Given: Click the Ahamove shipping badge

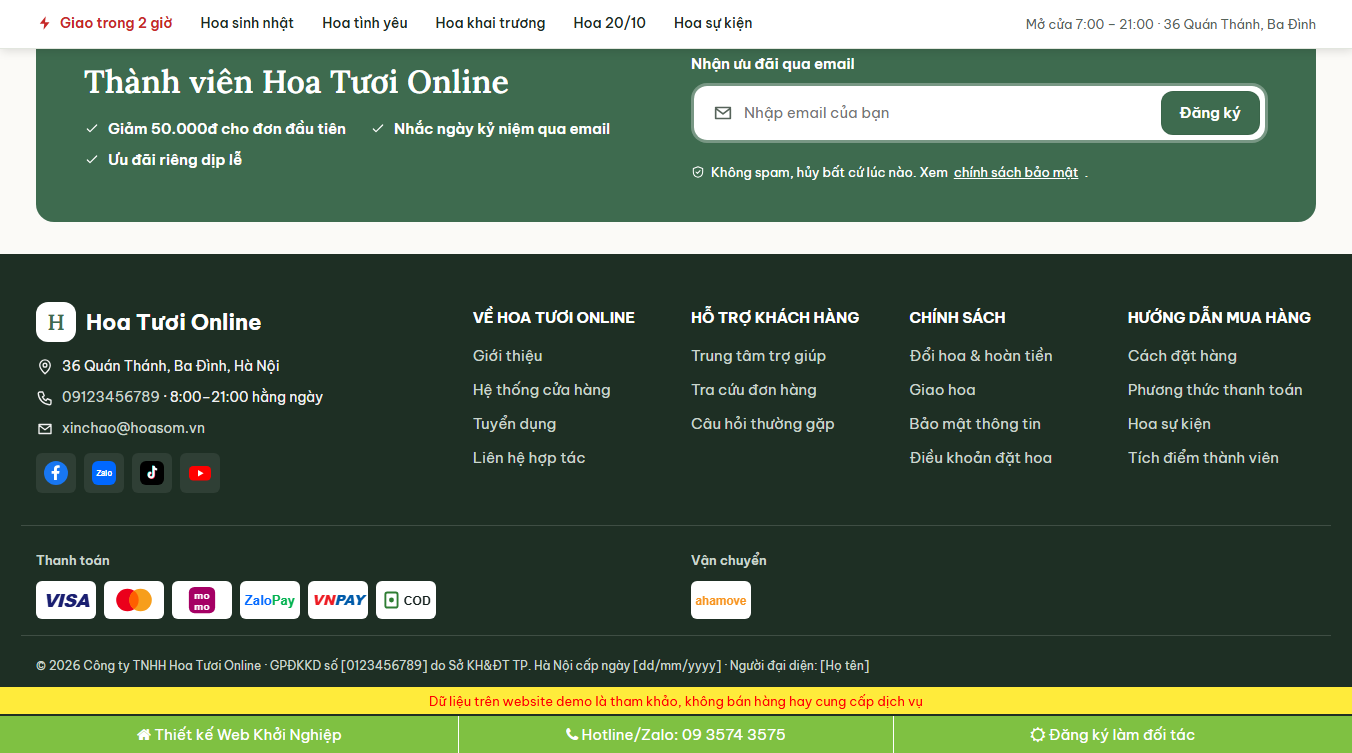Looking at the screenshot, I should (721, 600).
